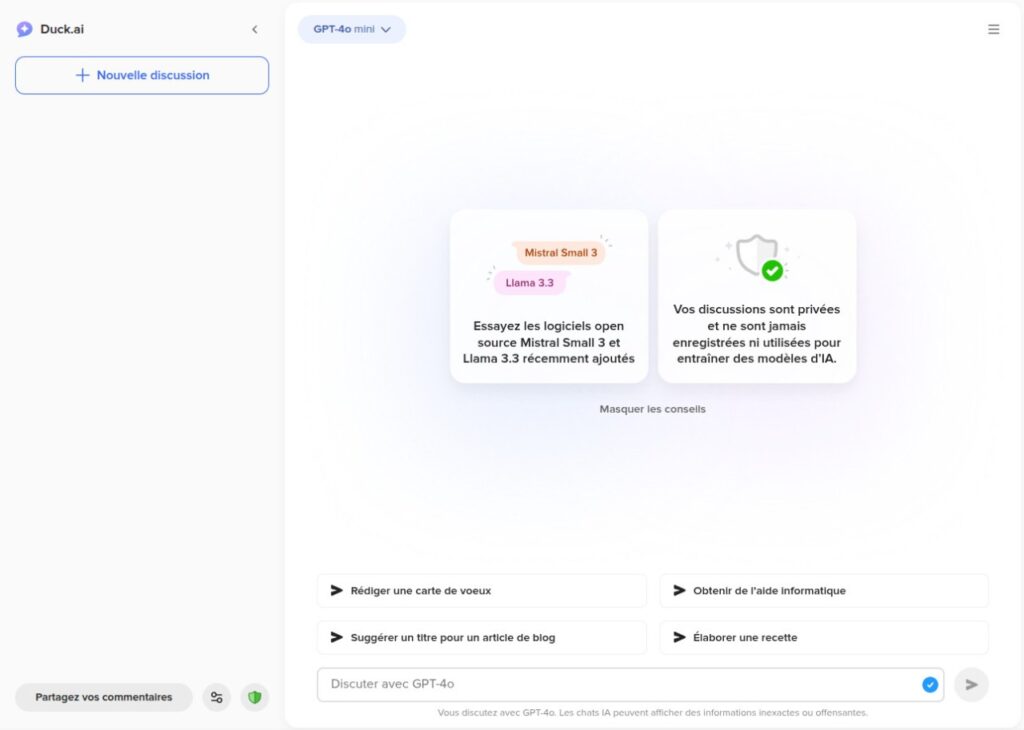Click the Duck.ai logo icon
The image size is (1024, 730).
click(x=24, y=29)
